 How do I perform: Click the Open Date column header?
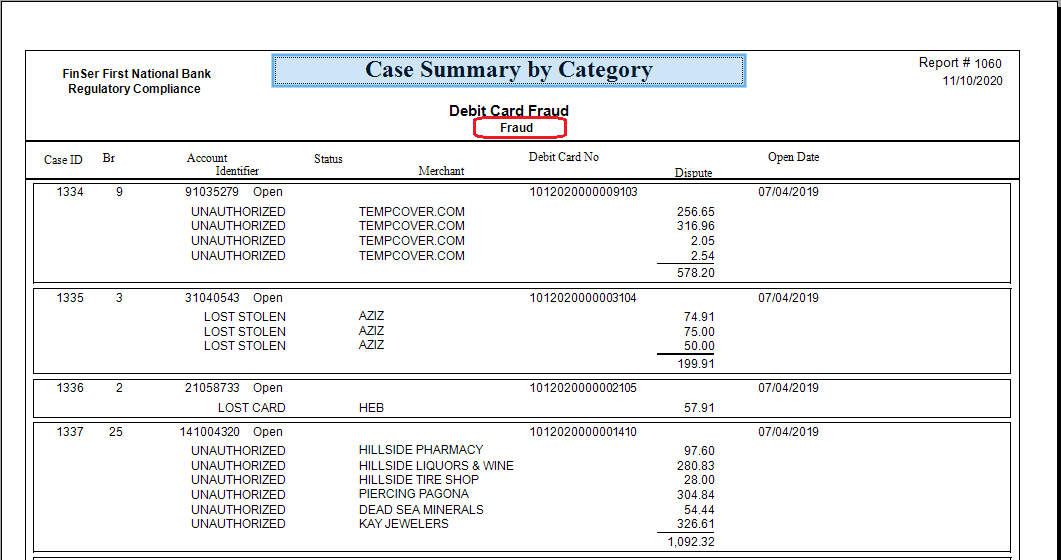pos(793,157)
